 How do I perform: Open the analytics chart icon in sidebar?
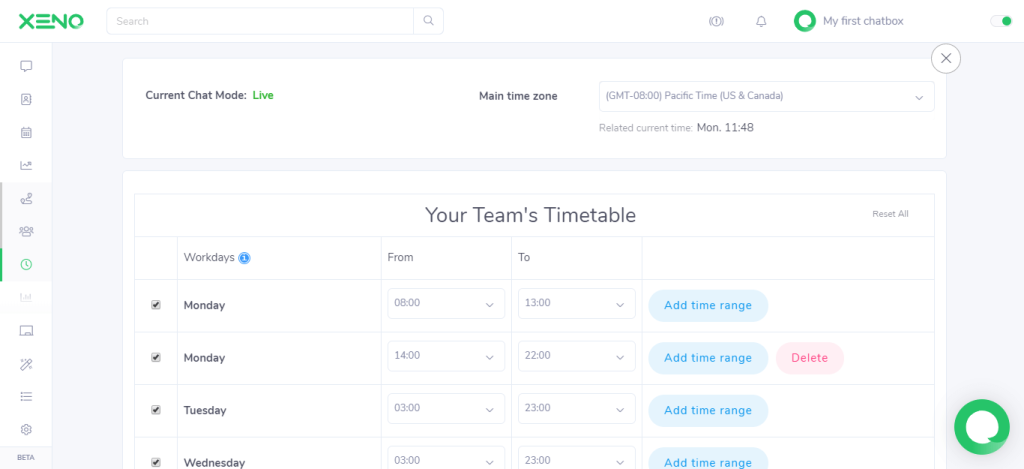pos(26,165)
